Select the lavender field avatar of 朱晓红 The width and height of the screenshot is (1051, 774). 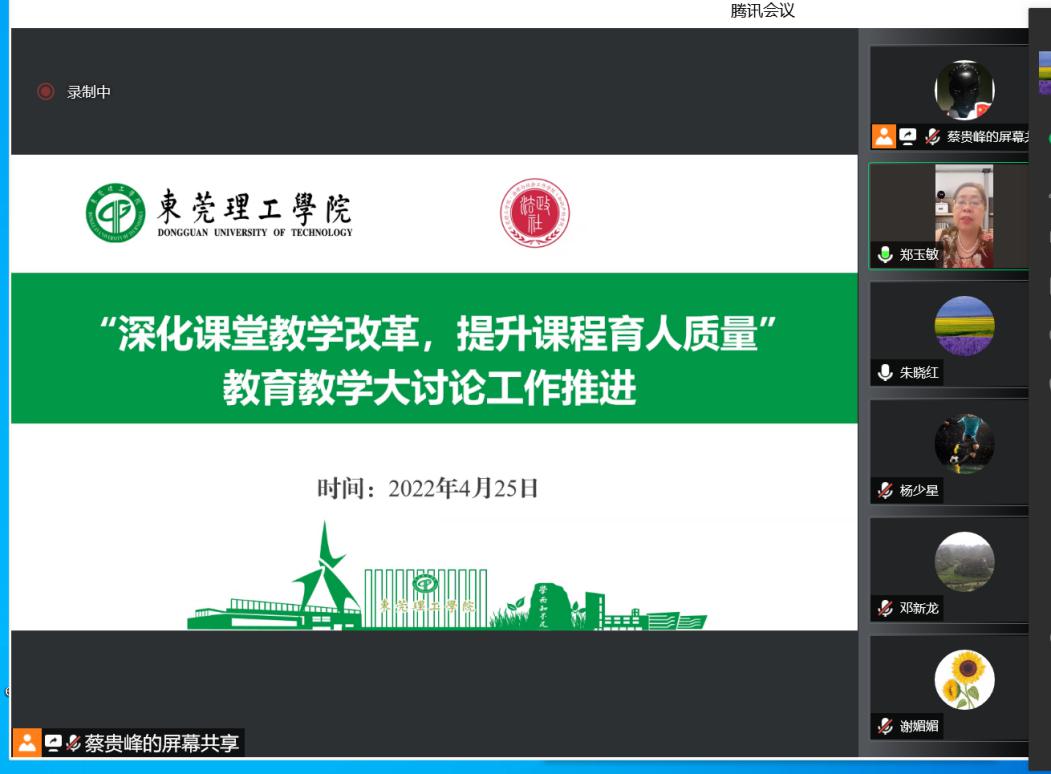point(964,326)
